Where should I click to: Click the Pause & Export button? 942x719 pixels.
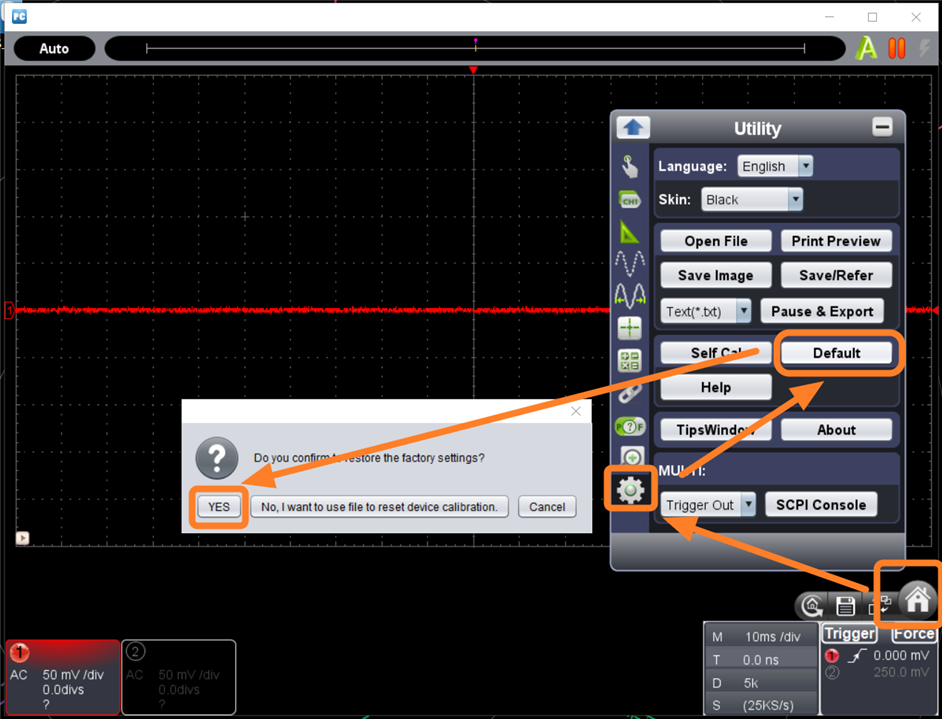[x=822, y=311]
